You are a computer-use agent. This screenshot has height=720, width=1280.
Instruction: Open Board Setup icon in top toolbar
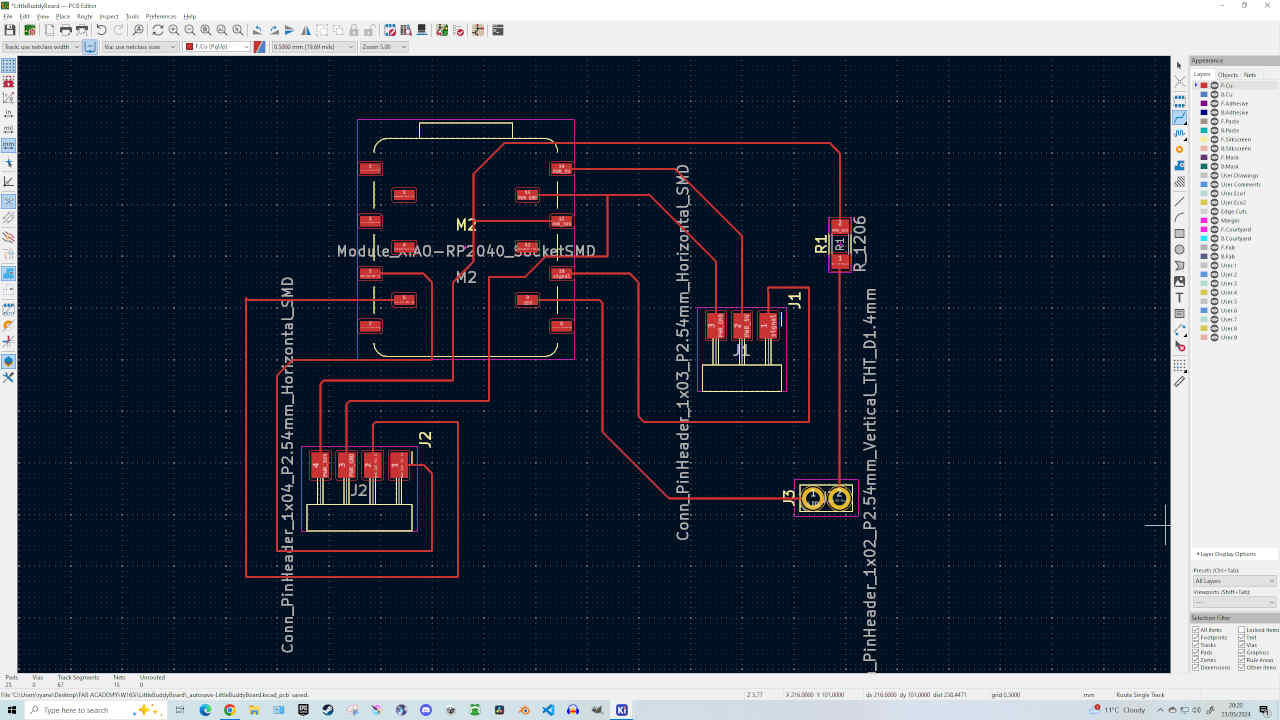(30, 30)
